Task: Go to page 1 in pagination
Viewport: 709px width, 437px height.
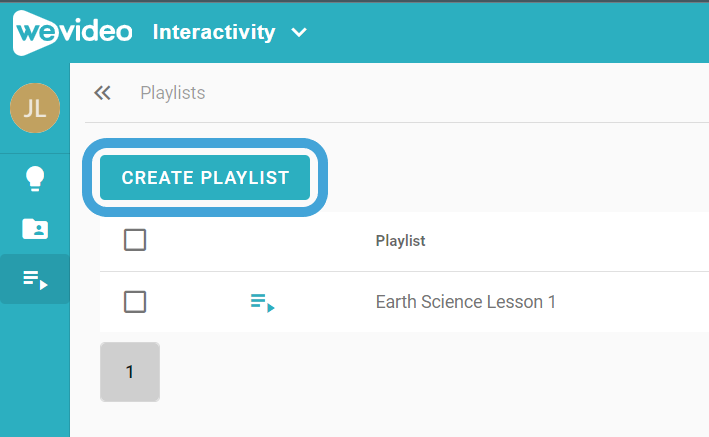Action: tap(130, 372)
